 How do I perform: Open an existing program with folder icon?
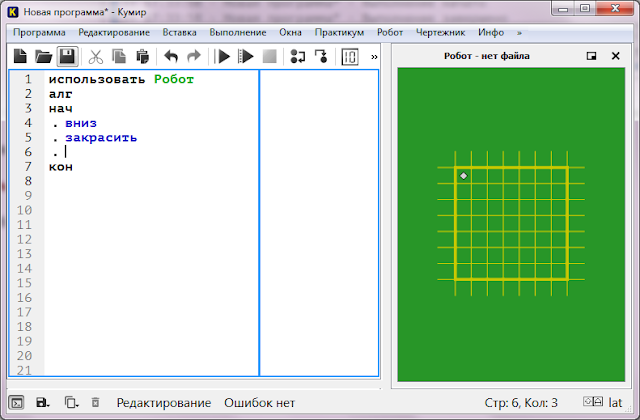(43, 56)
